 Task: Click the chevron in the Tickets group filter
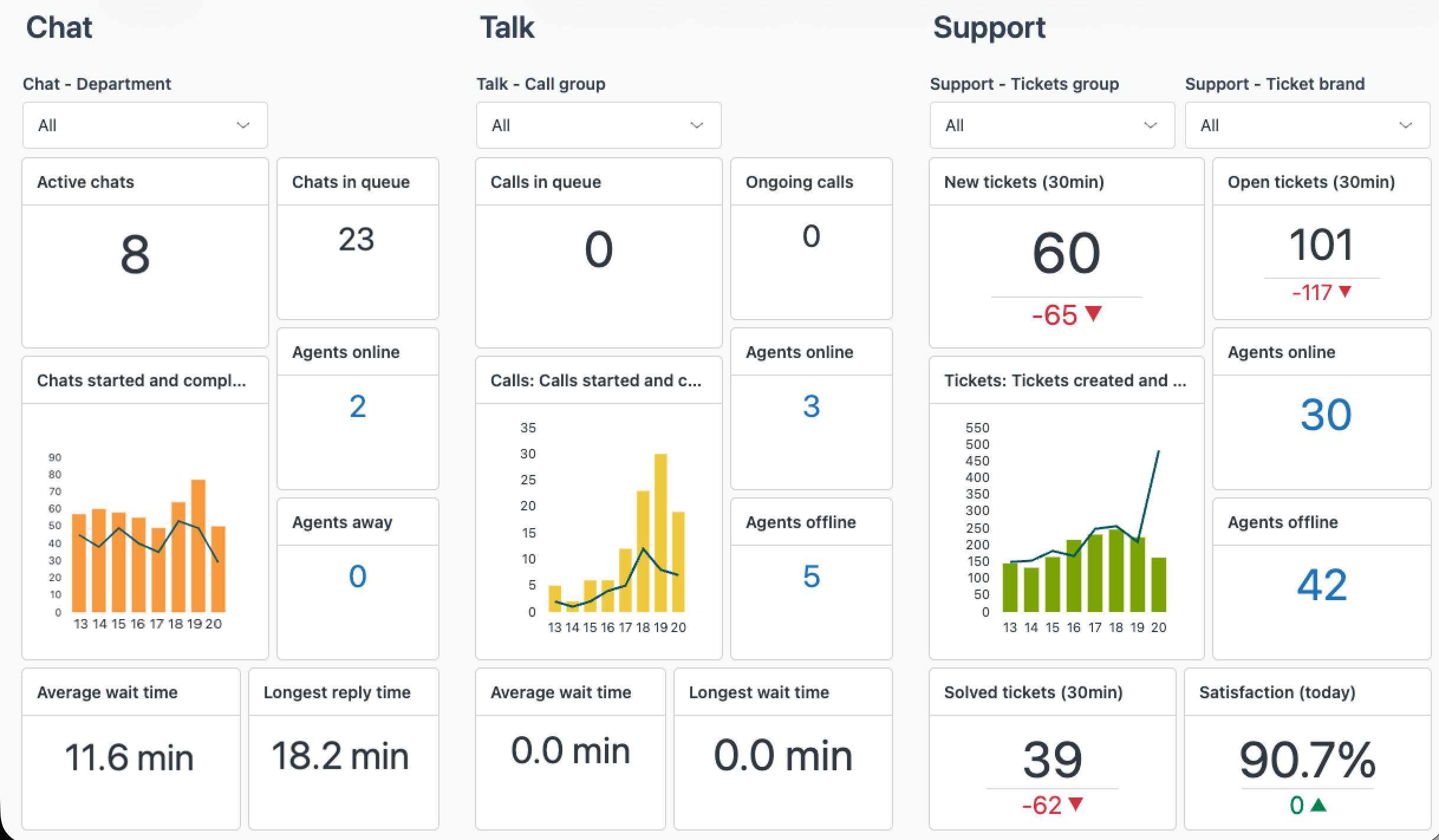tap(1151, 125)
